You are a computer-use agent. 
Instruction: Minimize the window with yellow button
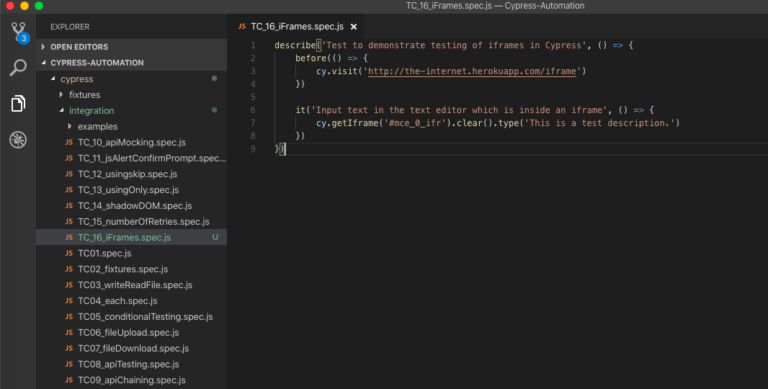[x=24, y=6]
